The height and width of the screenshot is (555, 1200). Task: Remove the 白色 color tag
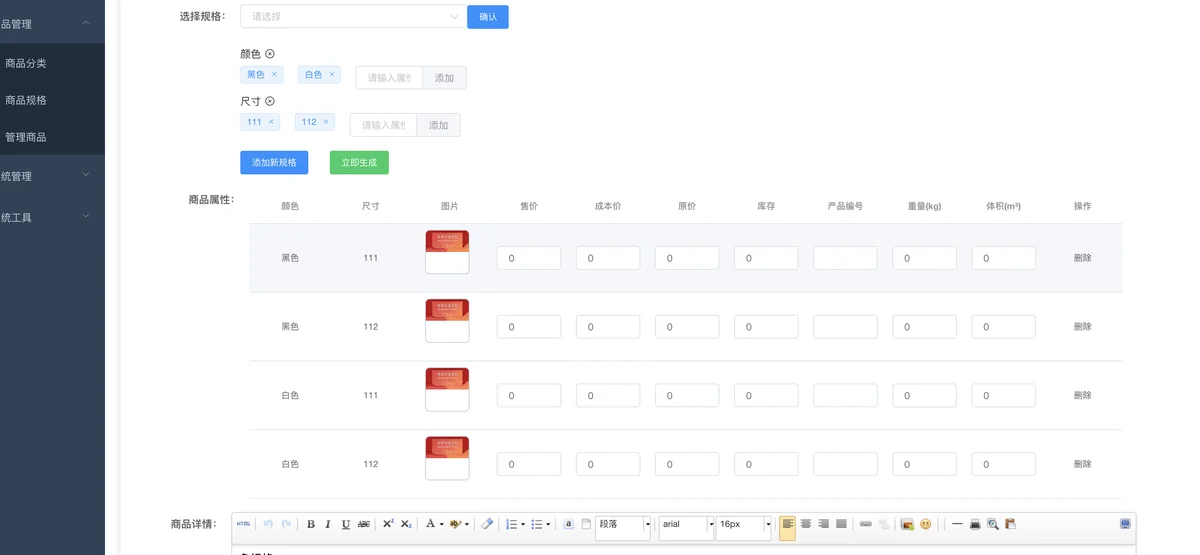(332, 74)
